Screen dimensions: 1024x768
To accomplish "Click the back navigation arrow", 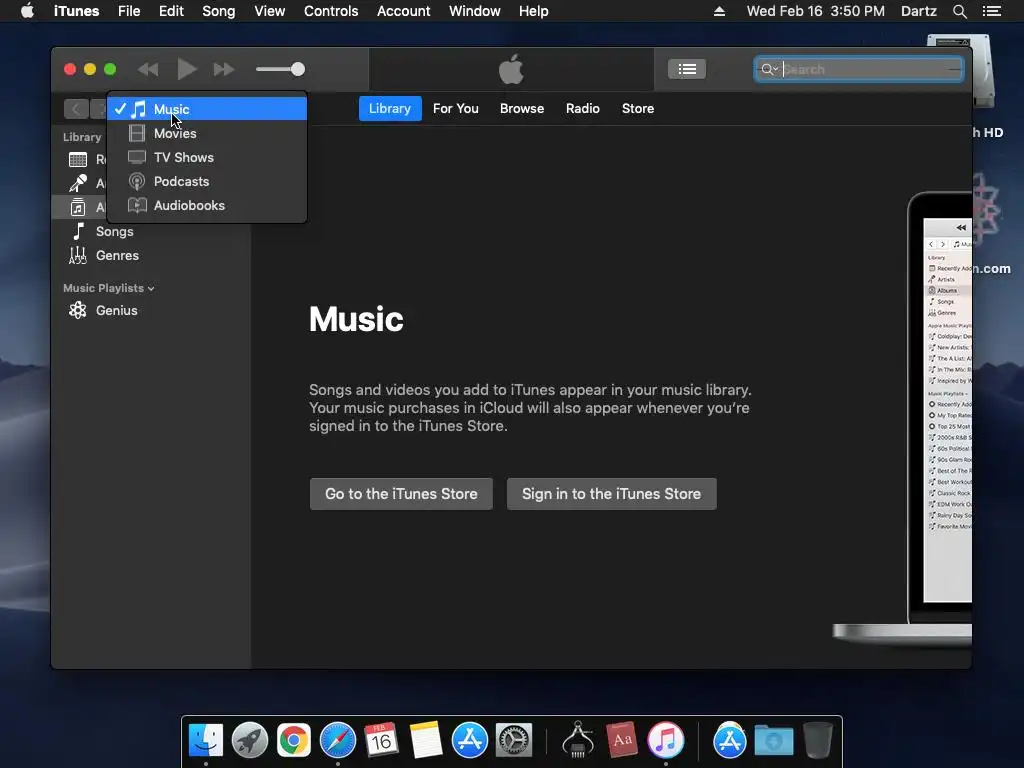I will coord(76,109).
